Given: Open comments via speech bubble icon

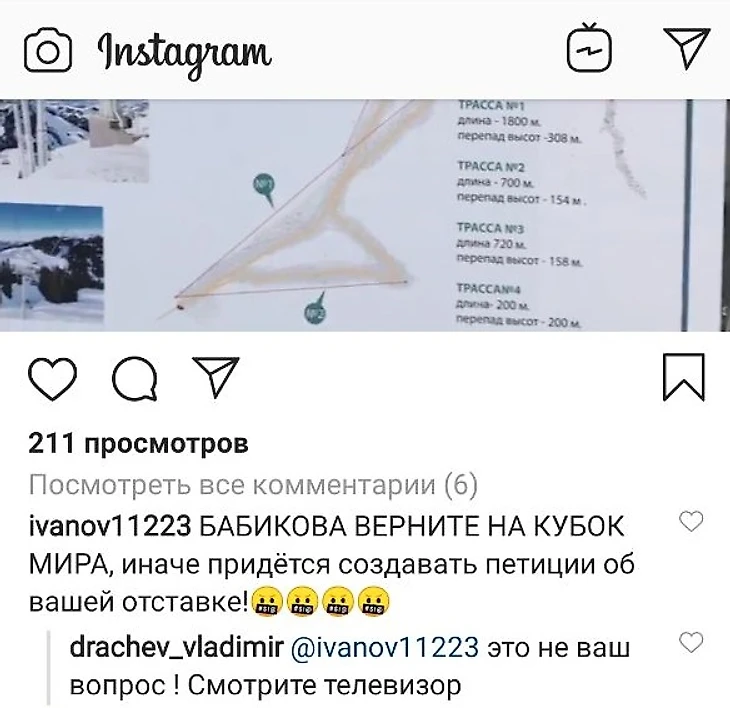Looking at the screenshot, I should click(x=135, y=378).
